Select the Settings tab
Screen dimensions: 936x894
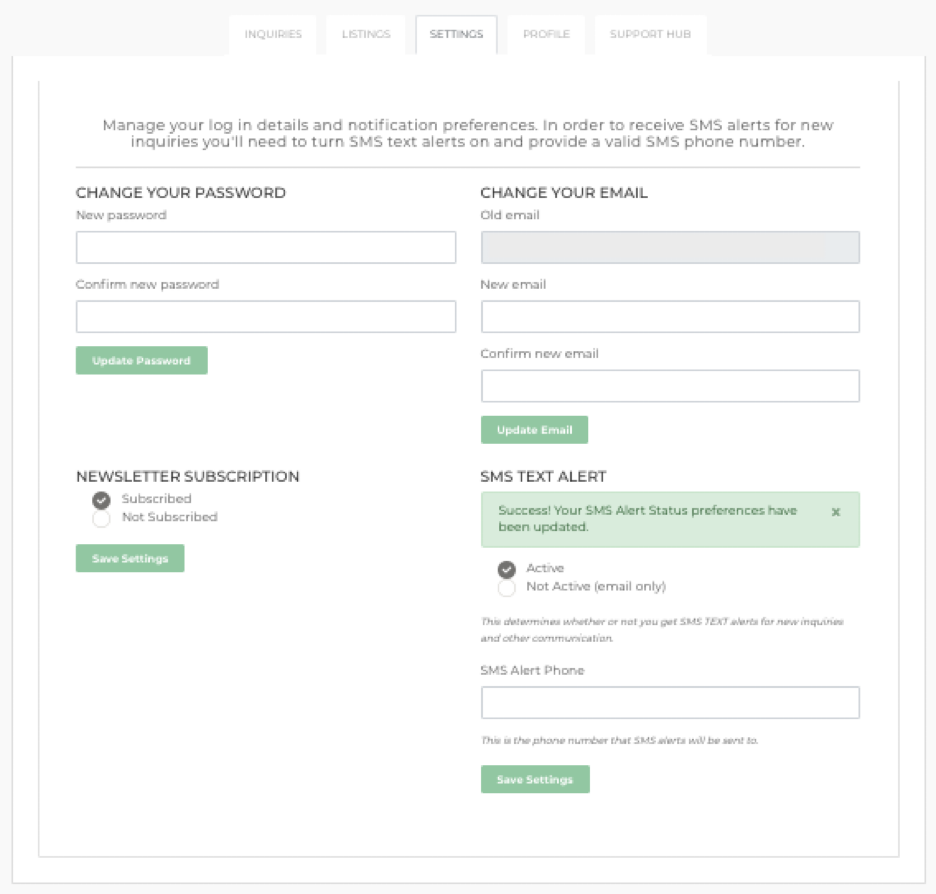pyautogui.click(x=456, y=32)
